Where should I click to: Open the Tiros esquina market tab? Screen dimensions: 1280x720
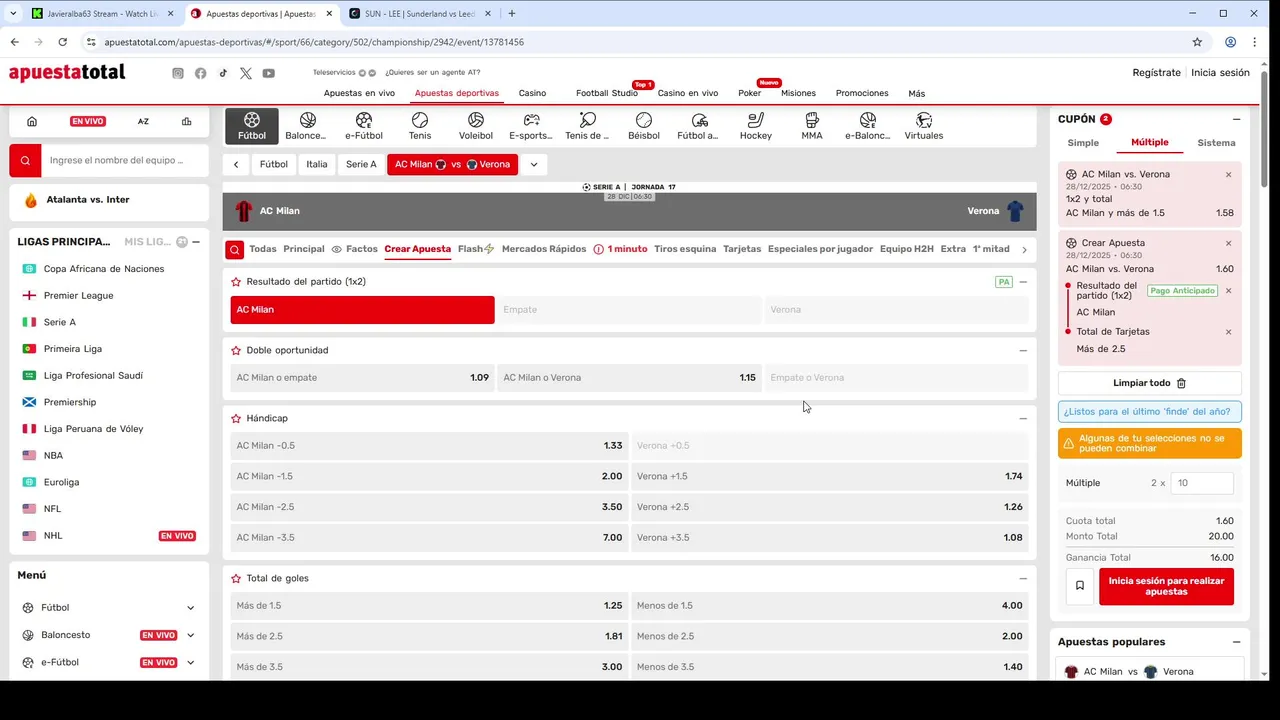[685, 249]
